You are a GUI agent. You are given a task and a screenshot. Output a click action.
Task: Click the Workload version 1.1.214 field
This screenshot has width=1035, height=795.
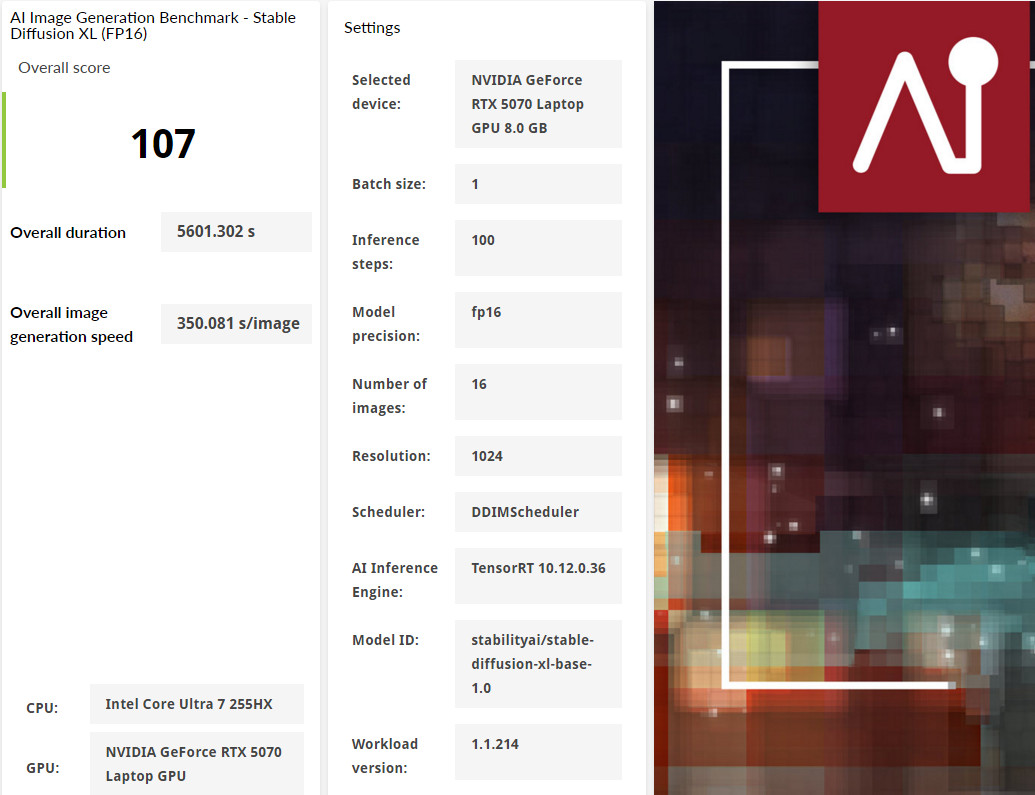538,752
